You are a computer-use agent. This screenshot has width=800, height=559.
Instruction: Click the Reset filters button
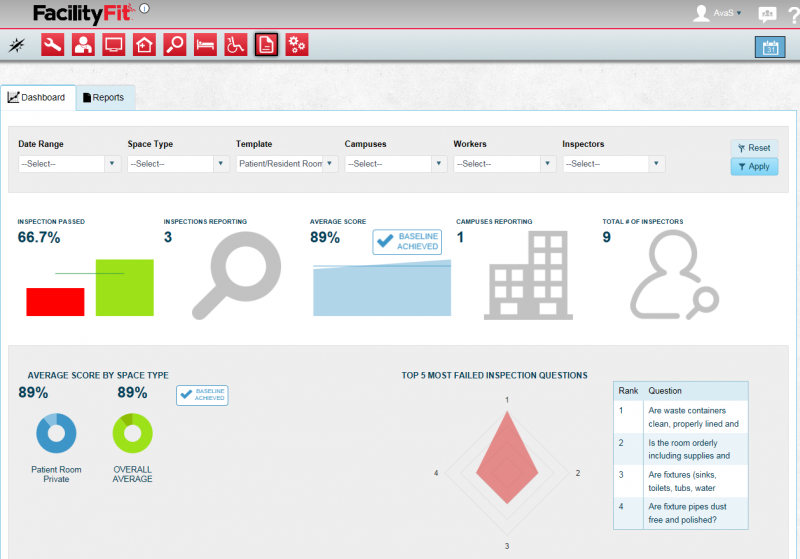click(x=754, y=148)
